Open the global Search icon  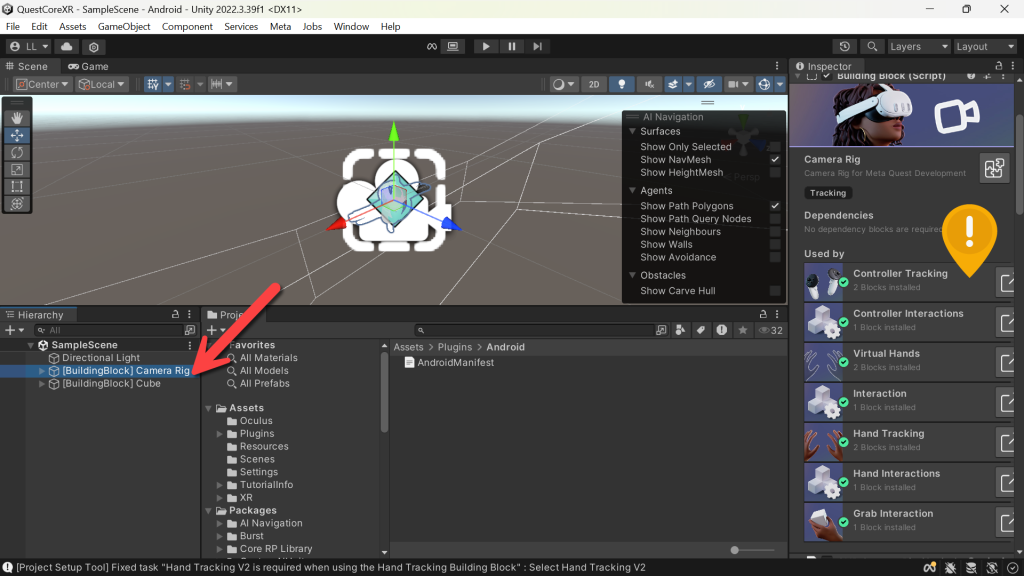pyautogui.click(x=872, y=46)
